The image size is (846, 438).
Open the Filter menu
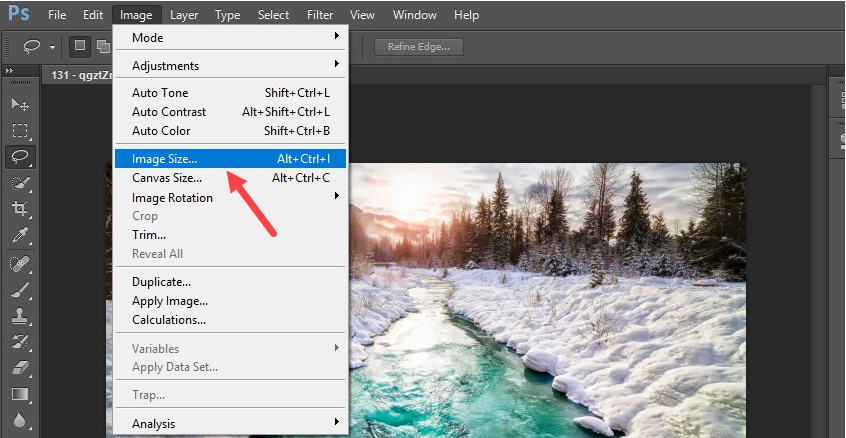(320, 15)
